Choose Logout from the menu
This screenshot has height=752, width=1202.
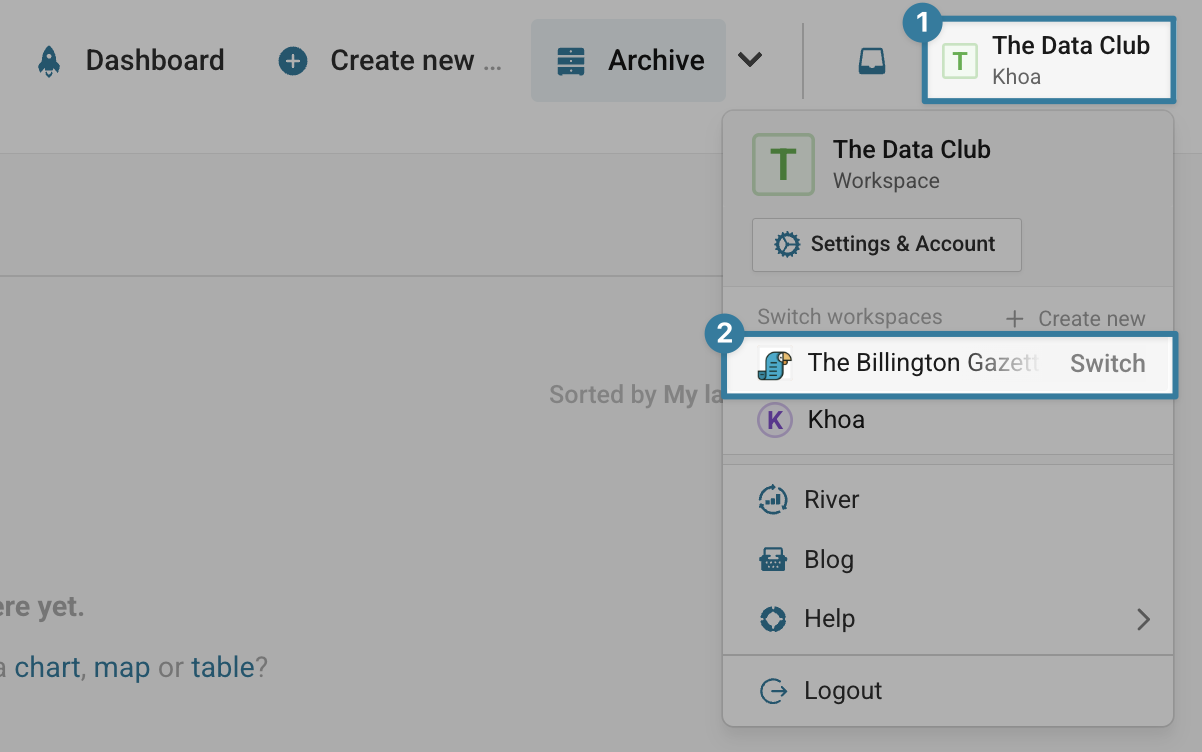(843, 691)
